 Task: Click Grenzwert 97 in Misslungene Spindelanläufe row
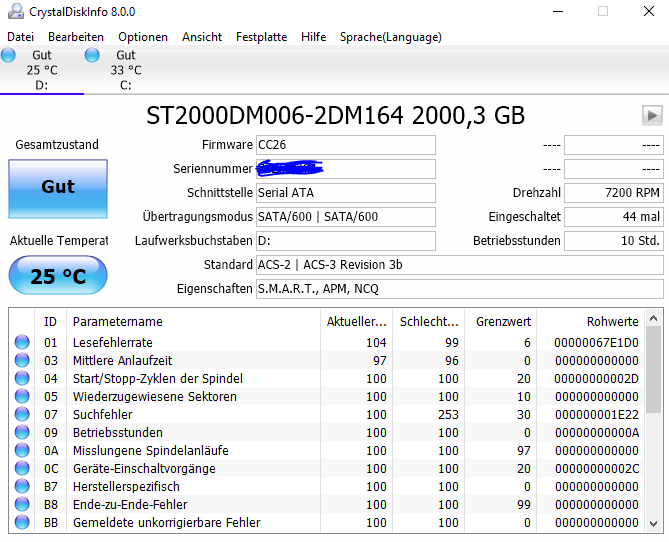click(x=524, y=450)
